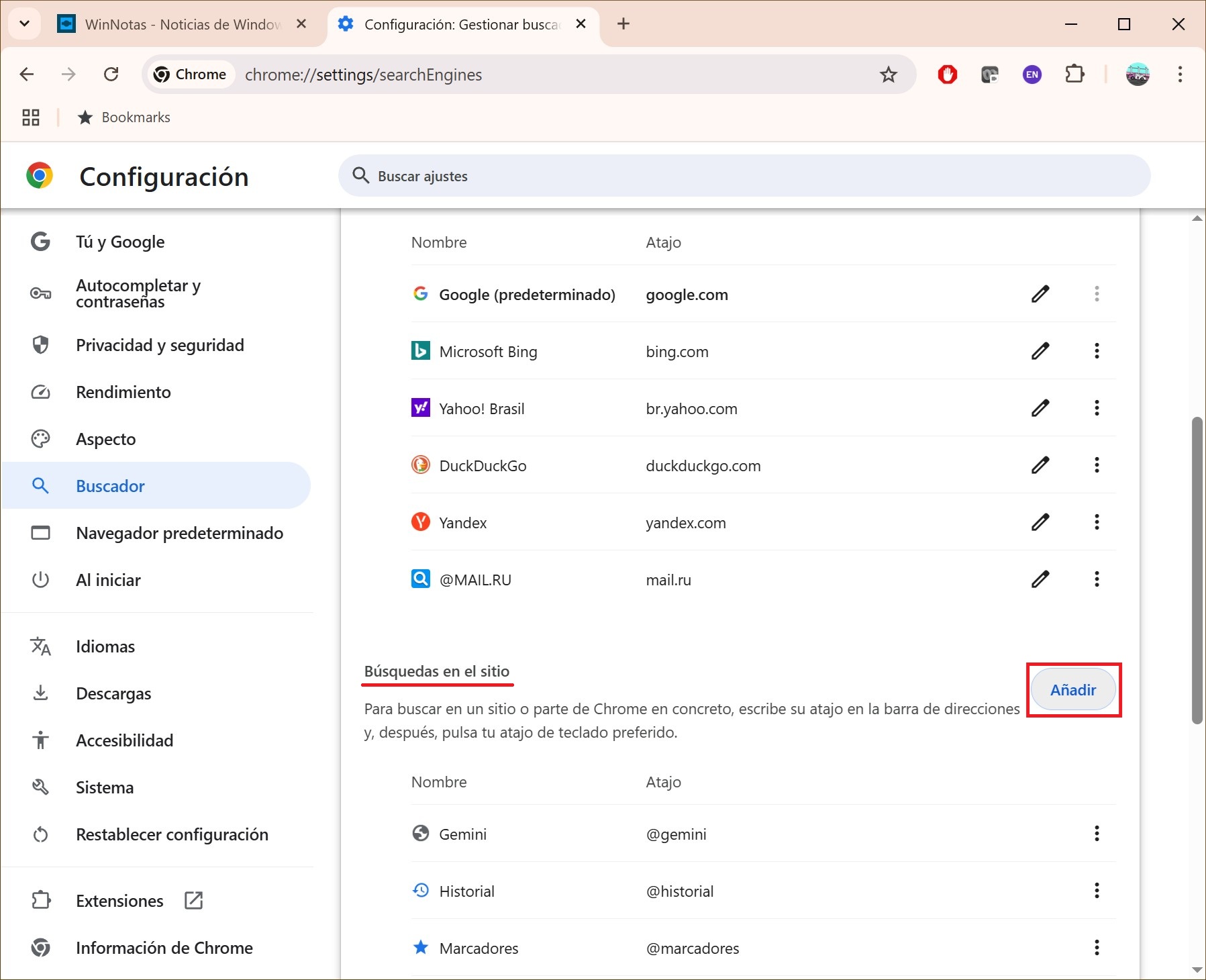Image resolution: width=1206 pixels, height=980 pixels.
Task: Open the Extensions puzzle menu
Action: tap(1074, 75)
